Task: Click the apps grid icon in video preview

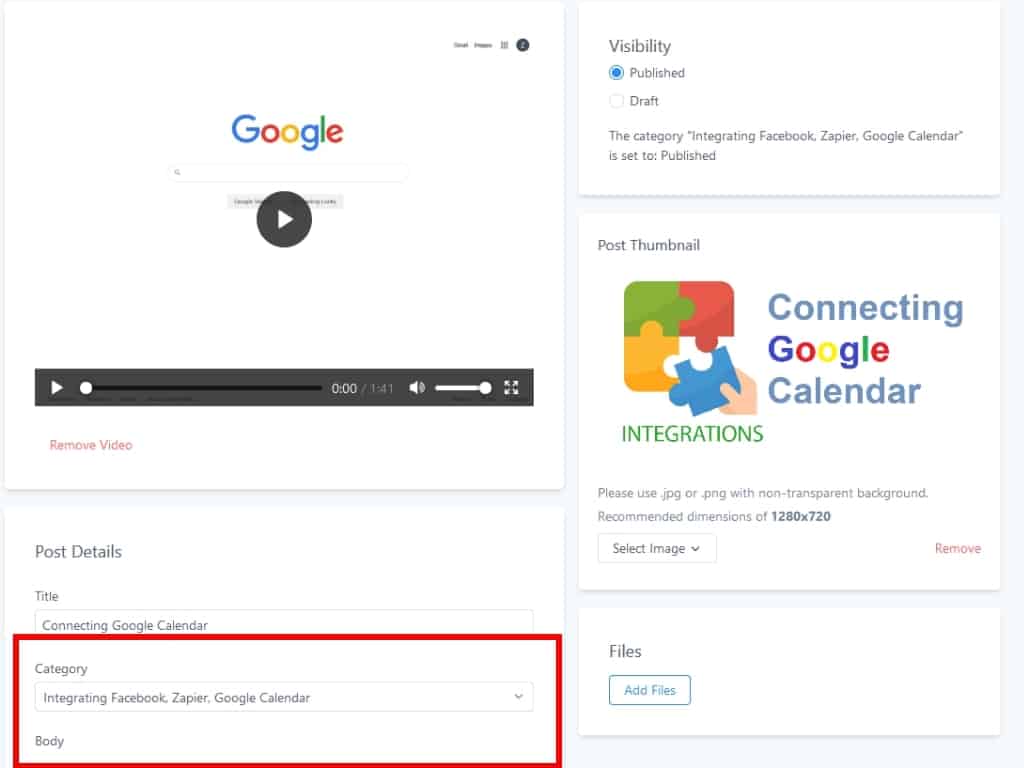Action: [x=504, y=45]
